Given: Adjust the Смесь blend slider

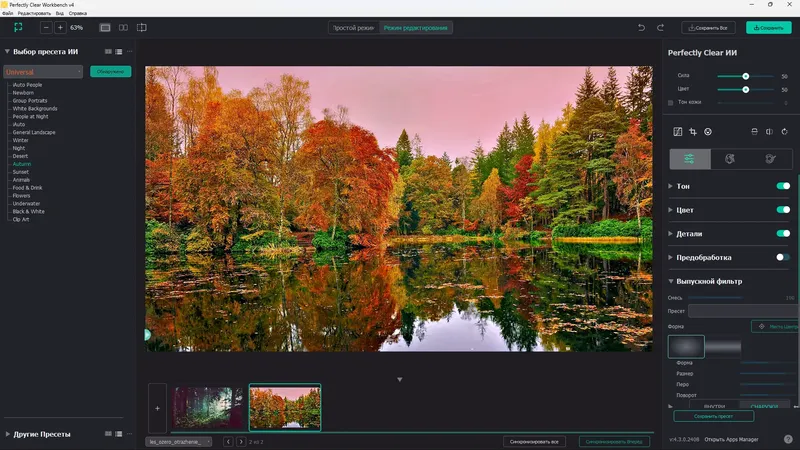Looking at the screenshot, I should tap(716, 297).
